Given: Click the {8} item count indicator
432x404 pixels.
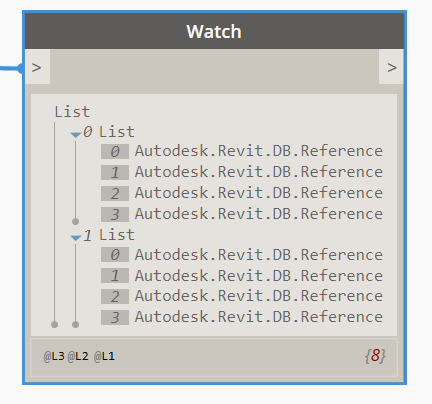Looking at the screenshot, I should [375, 356].
